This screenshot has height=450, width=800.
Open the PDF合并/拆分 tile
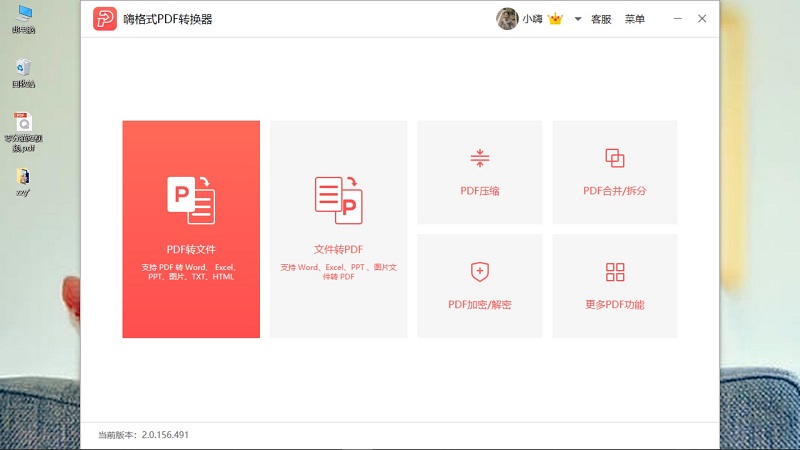pos(615,172)
